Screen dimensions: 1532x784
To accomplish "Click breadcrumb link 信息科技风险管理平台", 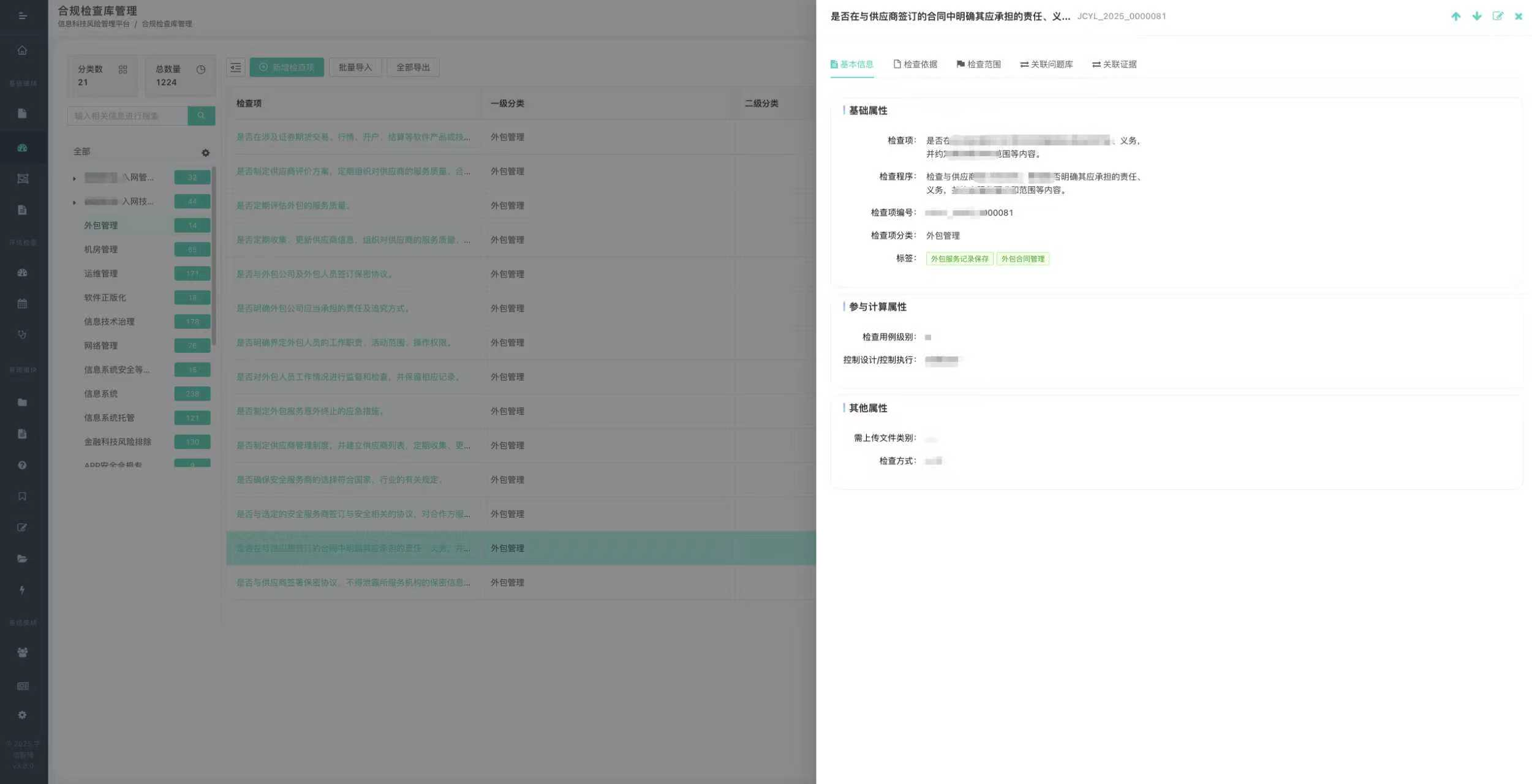I will [94, 24].
